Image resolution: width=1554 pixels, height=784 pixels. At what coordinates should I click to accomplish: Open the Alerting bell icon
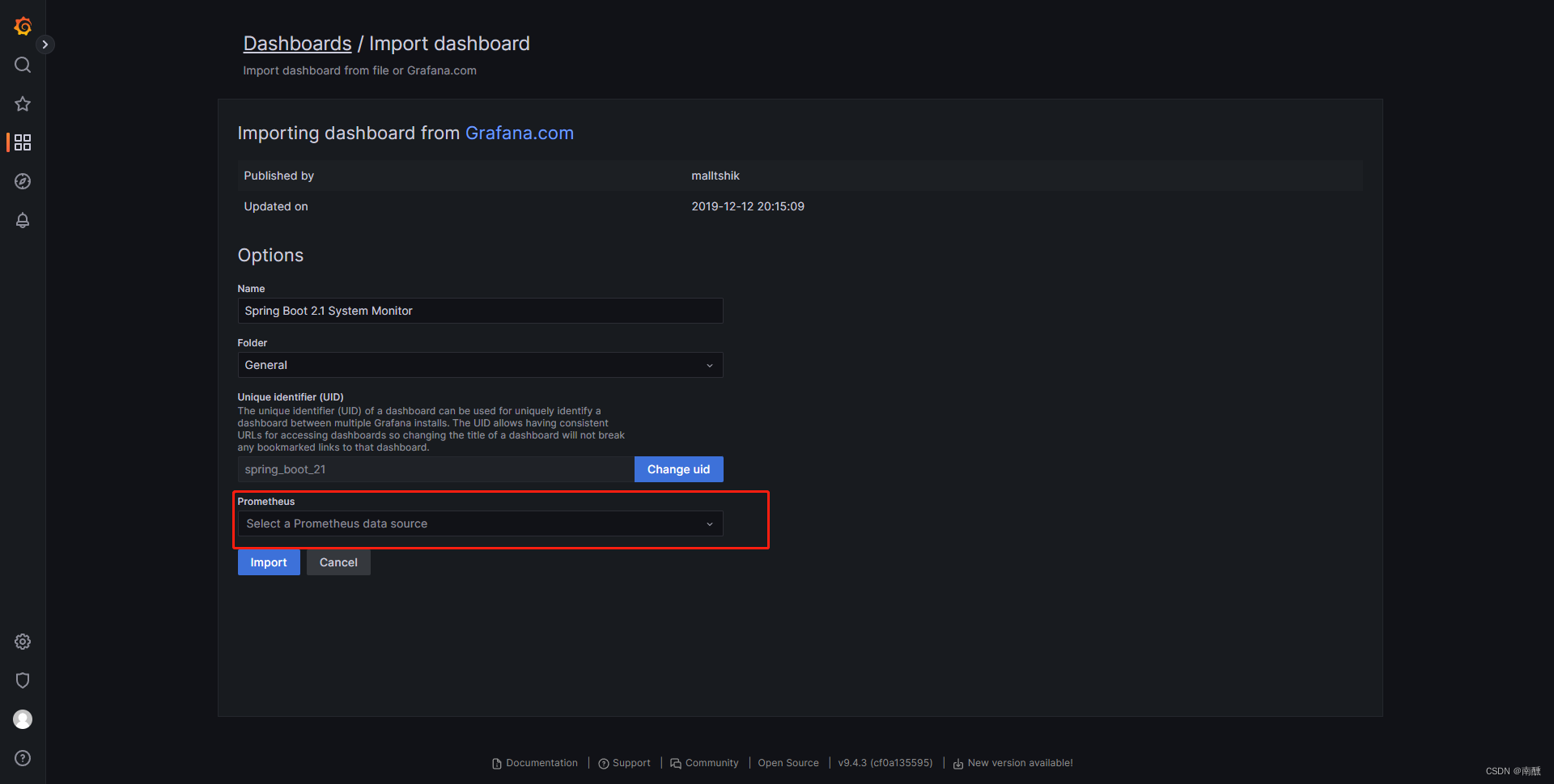tap(23, 220)
